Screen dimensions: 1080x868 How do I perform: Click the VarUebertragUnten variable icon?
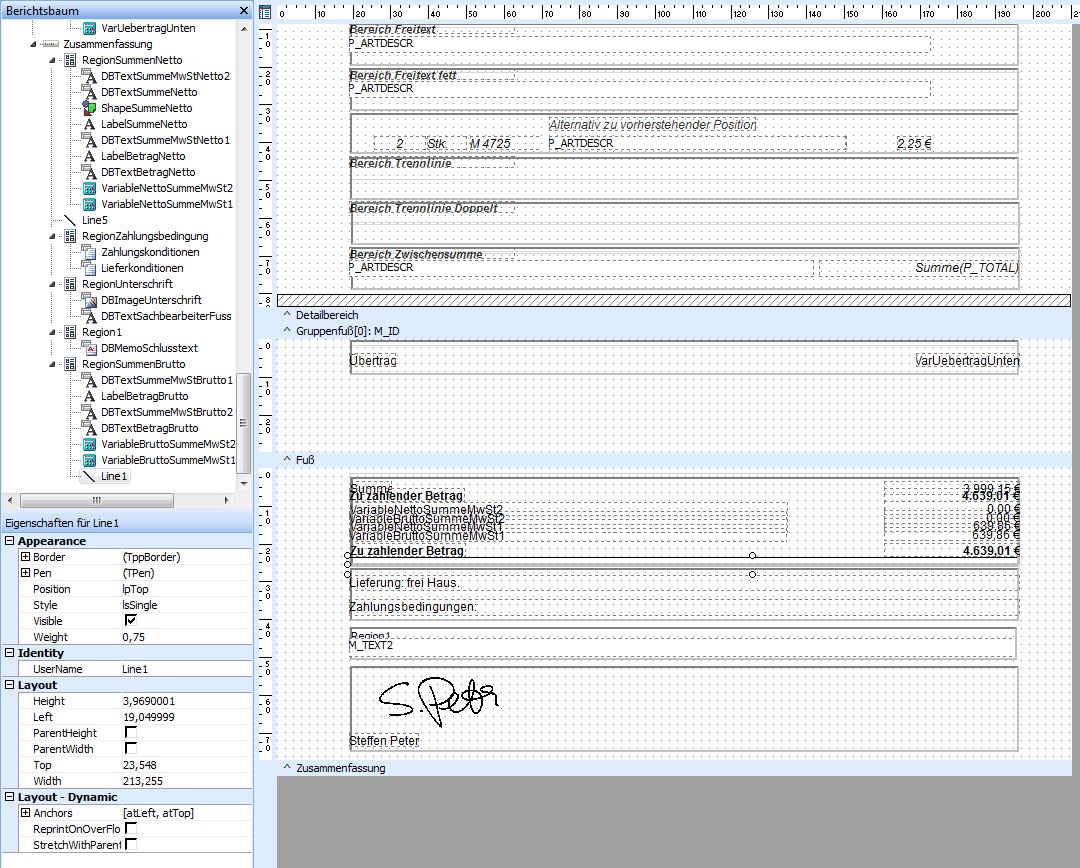[x=90, y=28]
